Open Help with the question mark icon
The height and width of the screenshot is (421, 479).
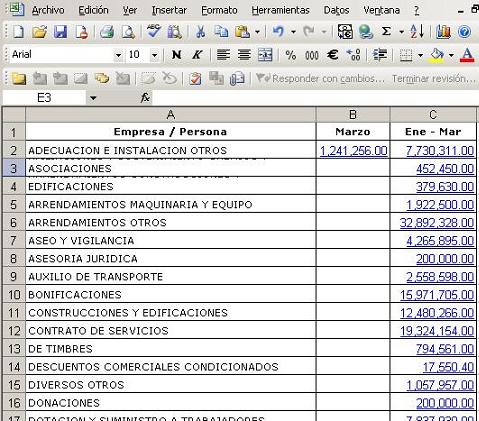pos(464,32)
